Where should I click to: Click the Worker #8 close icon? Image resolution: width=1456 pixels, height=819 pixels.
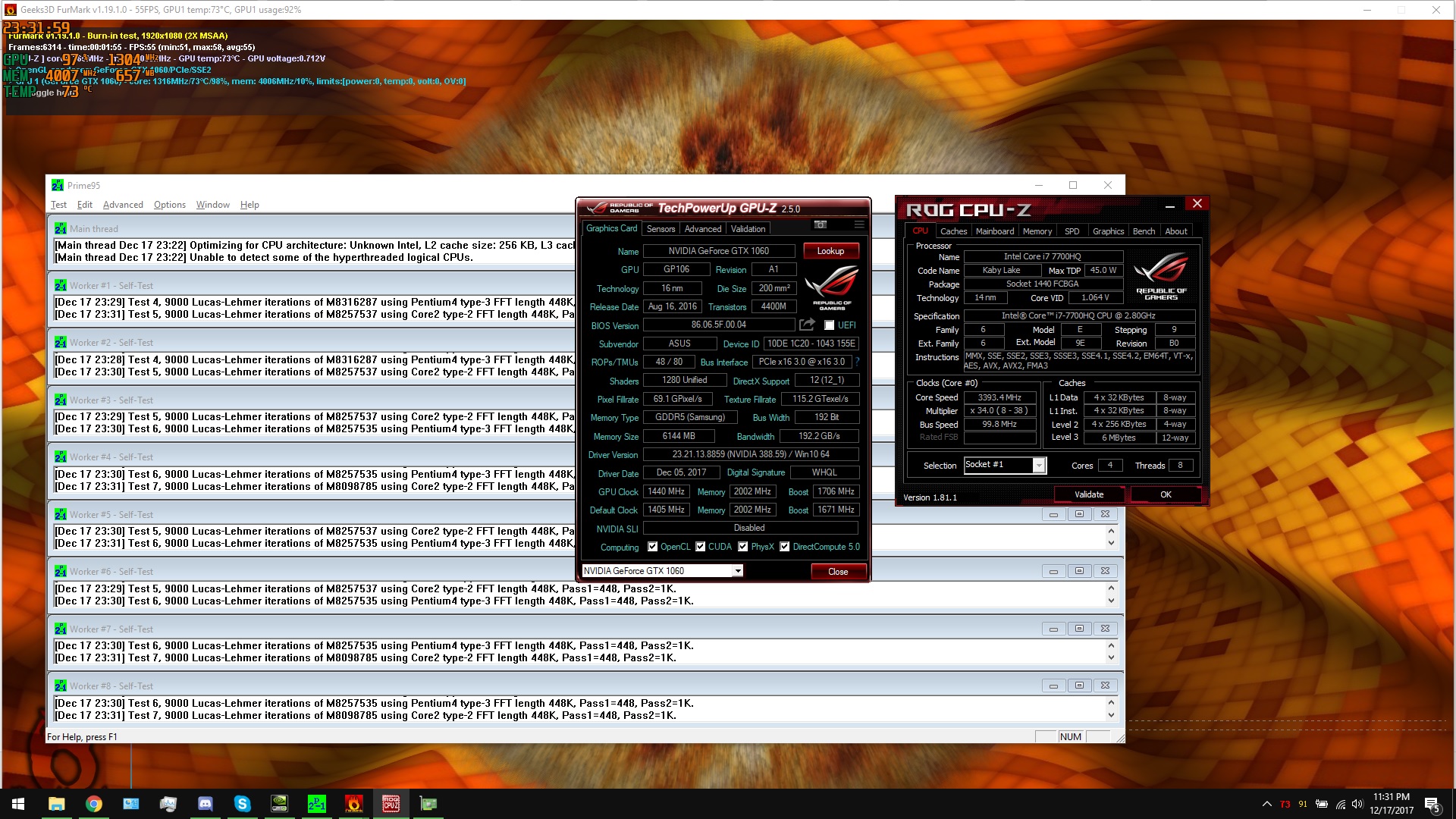(x=1105, y=686)
